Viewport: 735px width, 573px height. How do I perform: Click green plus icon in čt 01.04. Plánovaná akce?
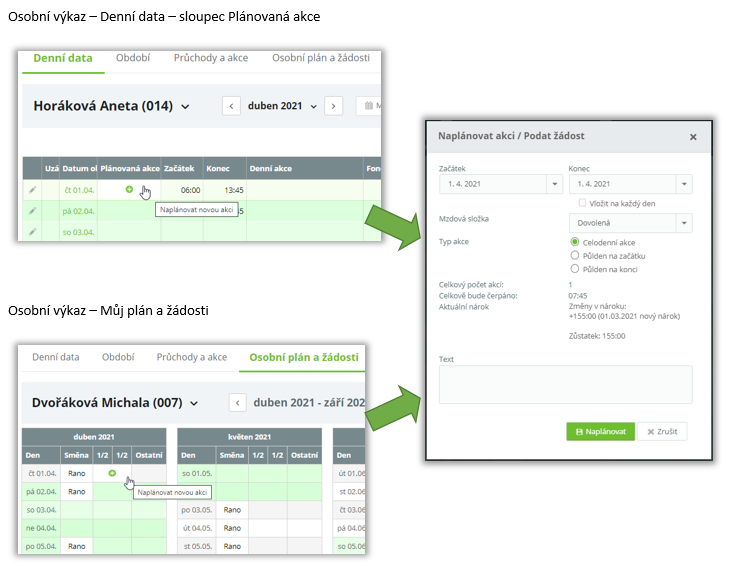point(129,189)
